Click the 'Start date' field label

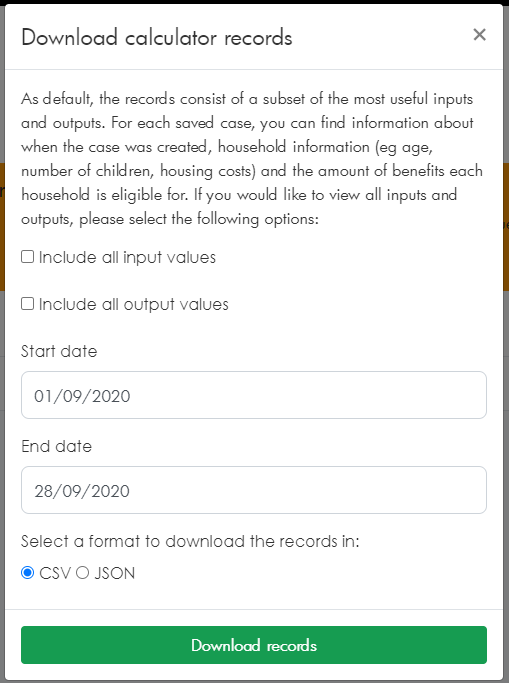(59, 351)
